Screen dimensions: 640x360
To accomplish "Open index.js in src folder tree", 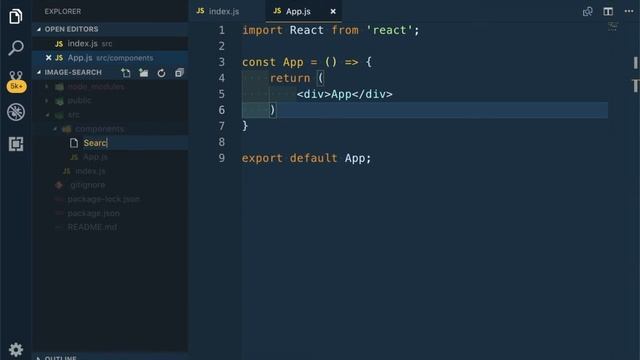I will tap(91, 171).
